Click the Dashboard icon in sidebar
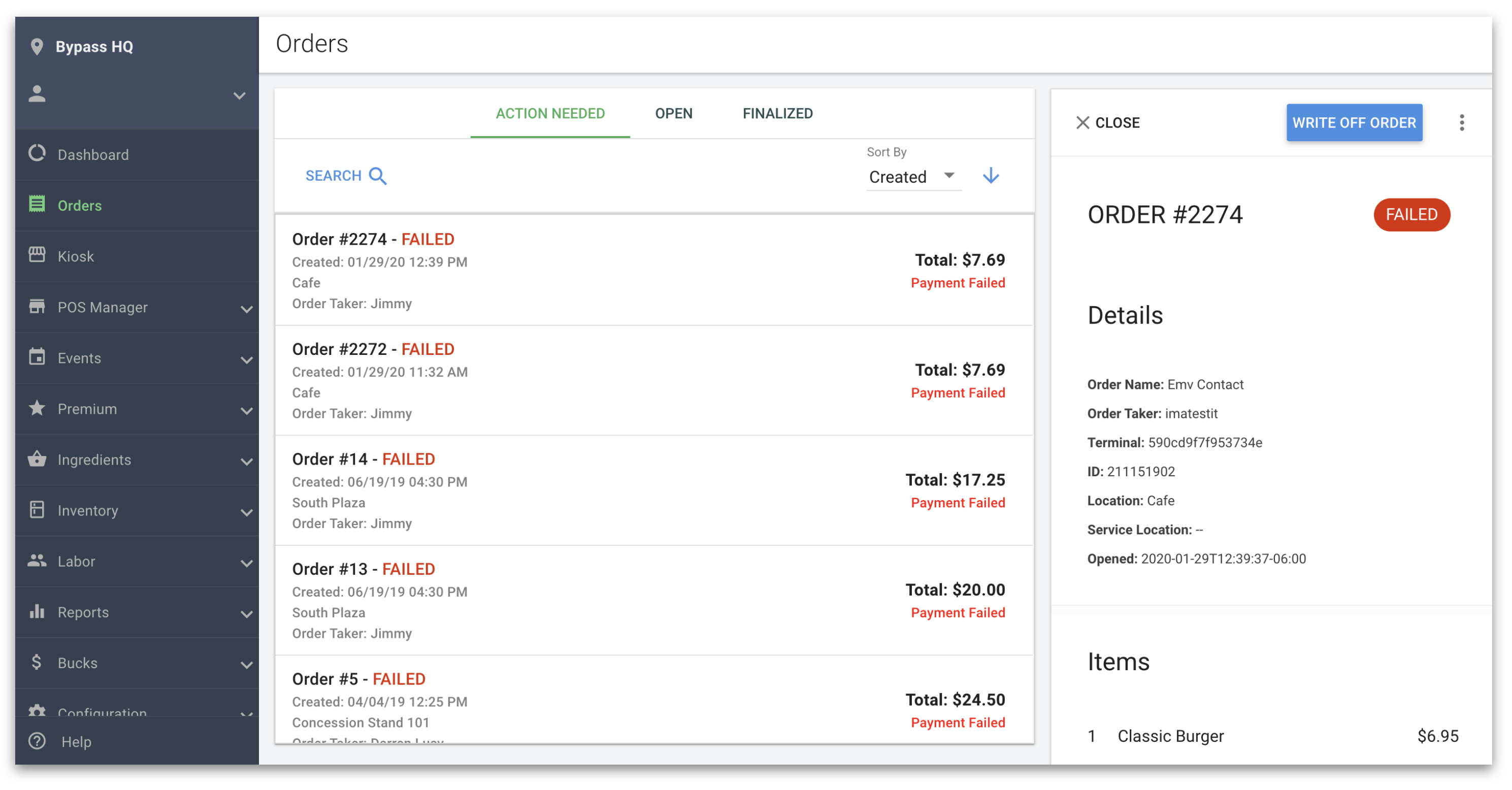Viewport: 1512px width, 790px height. pos(38,154)
